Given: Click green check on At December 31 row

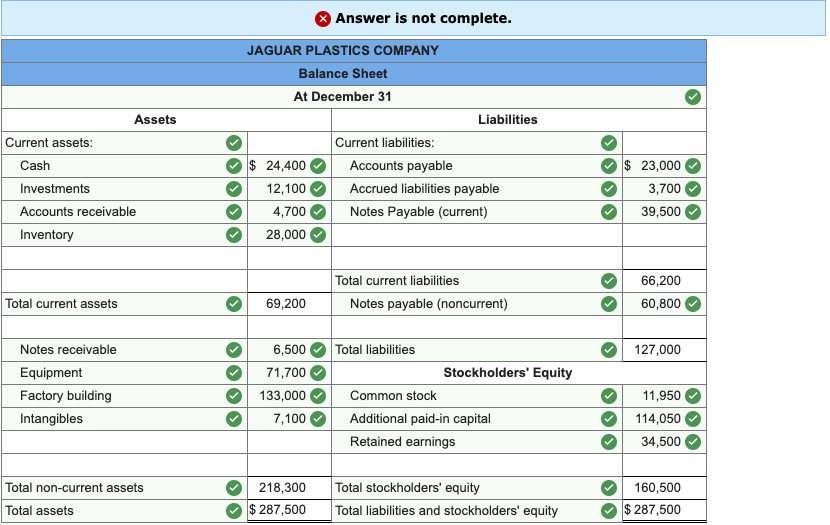Looking at the screenshot, I should pos(693,97).
